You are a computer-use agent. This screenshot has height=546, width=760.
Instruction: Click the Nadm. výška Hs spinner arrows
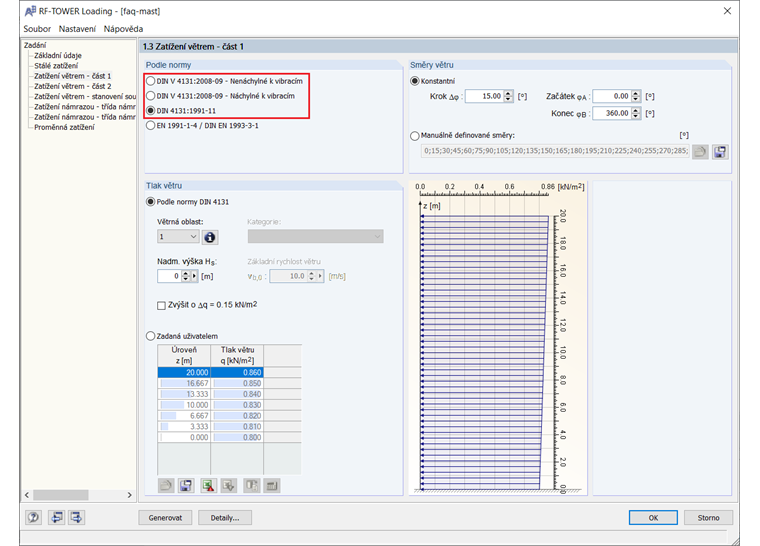point(185,276)
